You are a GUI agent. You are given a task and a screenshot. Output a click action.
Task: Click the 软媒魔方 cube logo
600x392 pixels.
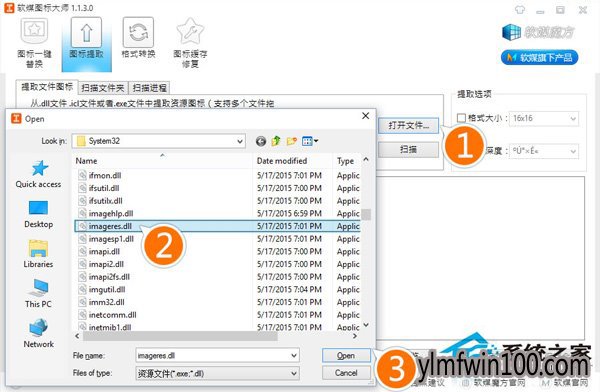[x=538, y=32]
